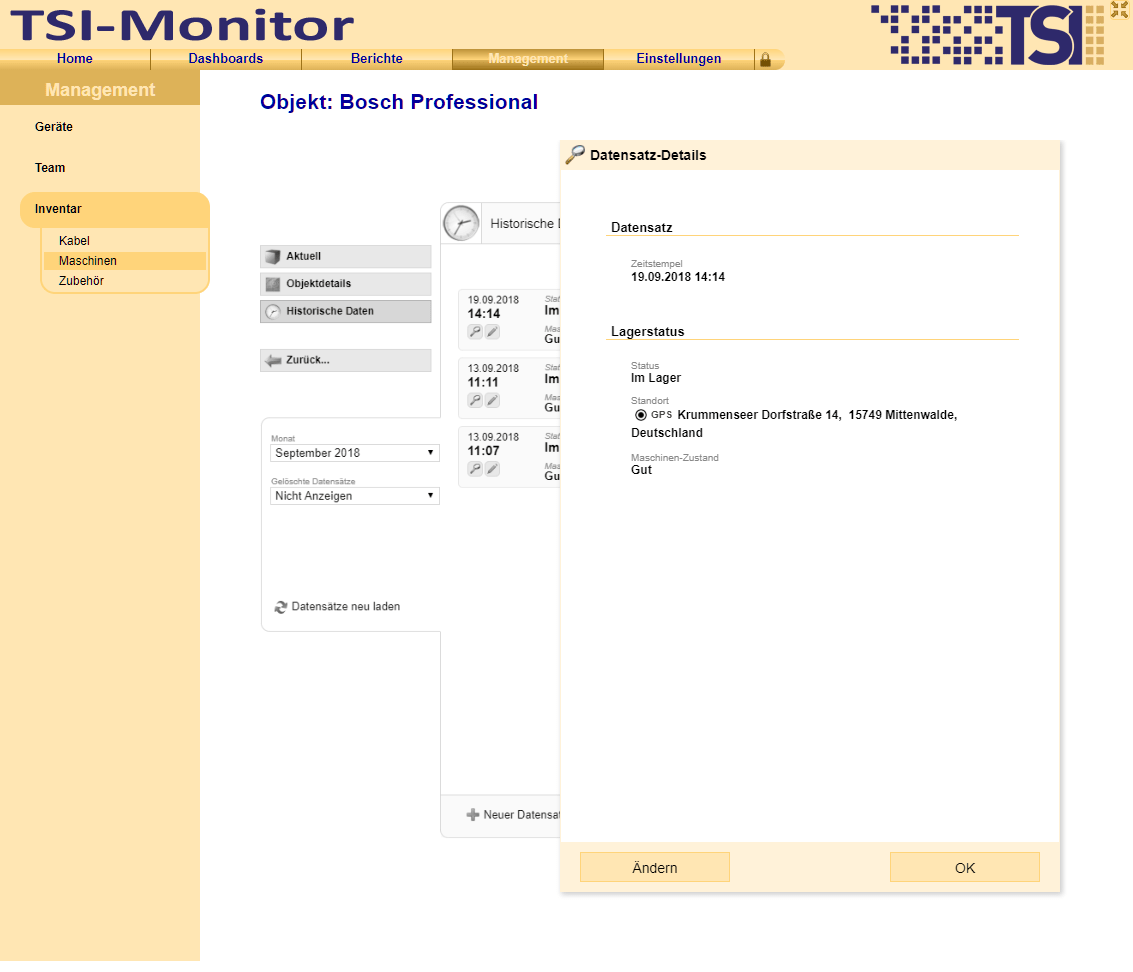Screen dimensions: 1133x972
Task: Select the Management tab
Action: 527,59
